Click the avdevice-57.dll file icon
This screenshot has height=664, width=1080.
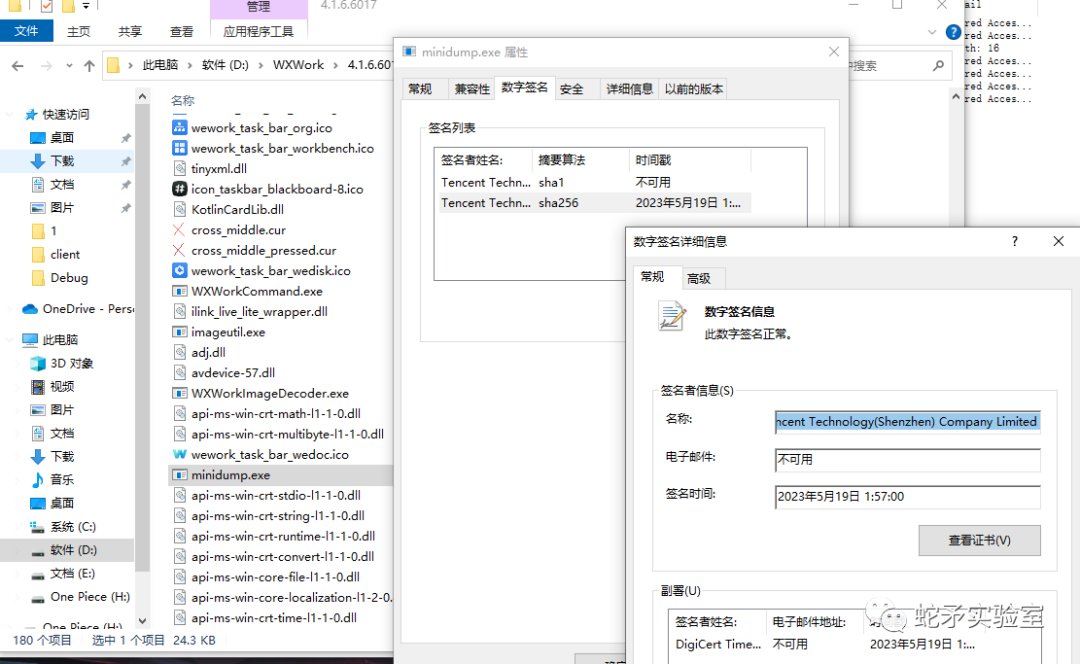tap(179, 373)
